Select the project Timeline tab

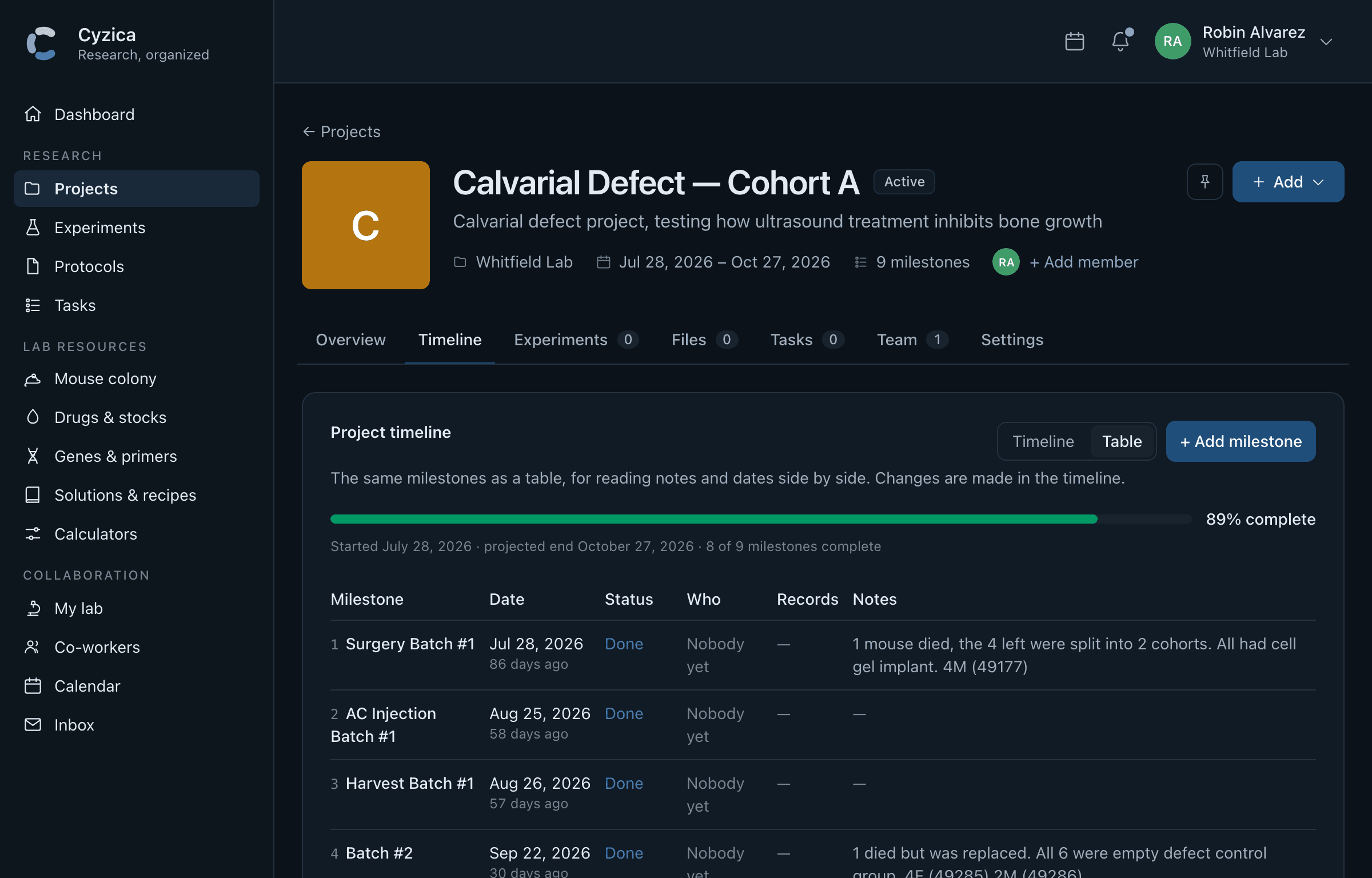(x=450, y=340)
